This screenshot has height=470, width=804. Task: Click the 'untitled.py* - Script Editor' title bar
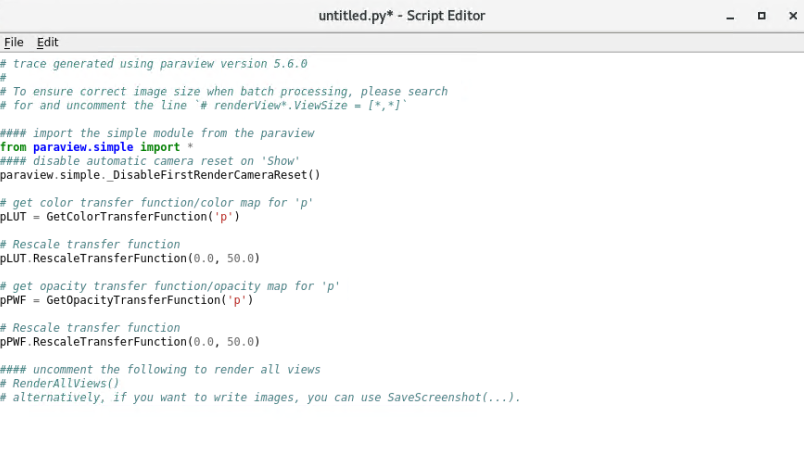pos(400,15)
